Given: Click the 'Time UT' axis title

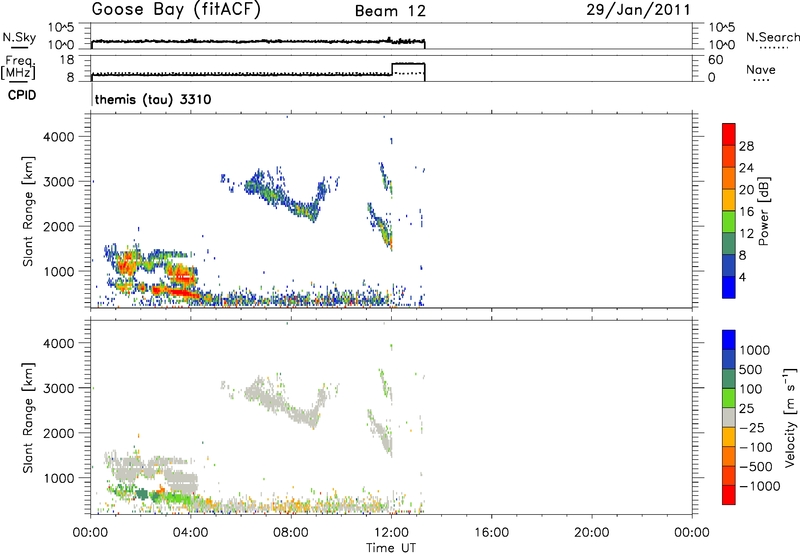Looking at the screenshot, I should click(391, 547).
